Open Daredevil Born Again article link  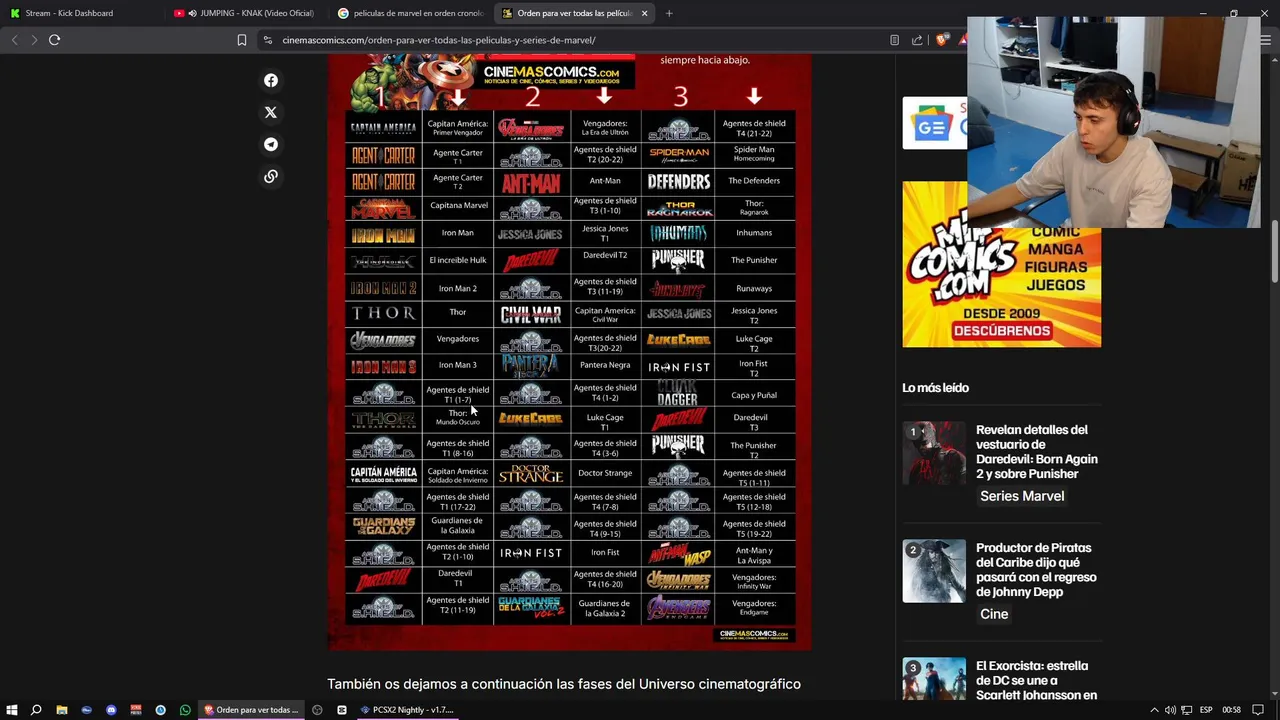(1036, 452)
